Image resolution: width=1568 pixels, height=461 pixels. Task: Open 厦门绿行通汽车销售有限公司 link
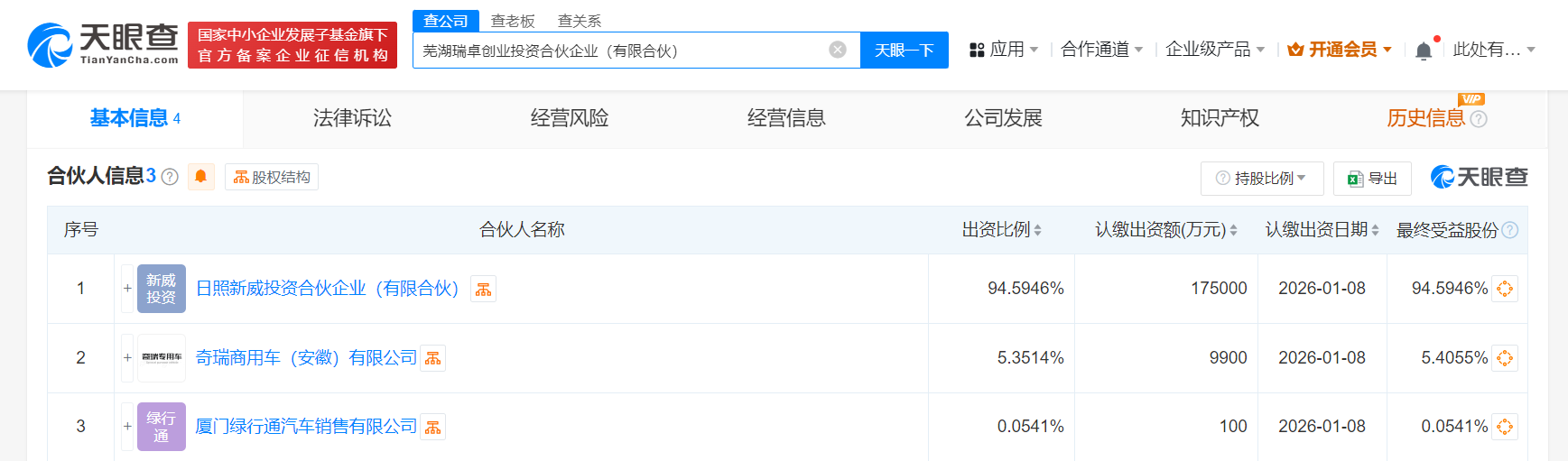pos(306,427)
